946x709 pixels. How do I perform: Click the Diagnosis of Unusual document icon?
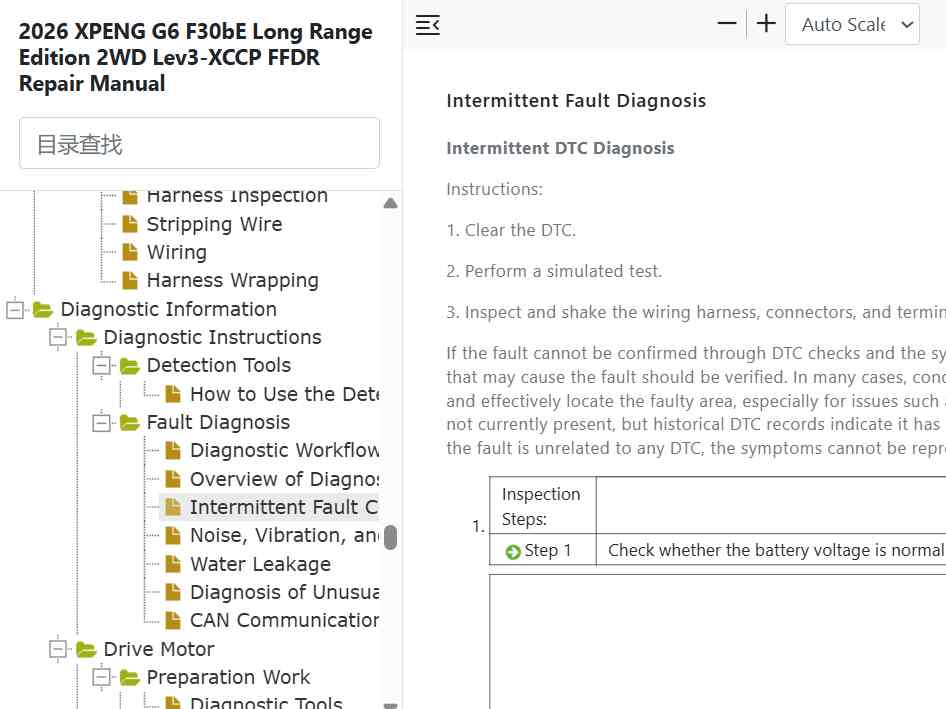pos(173,593)
